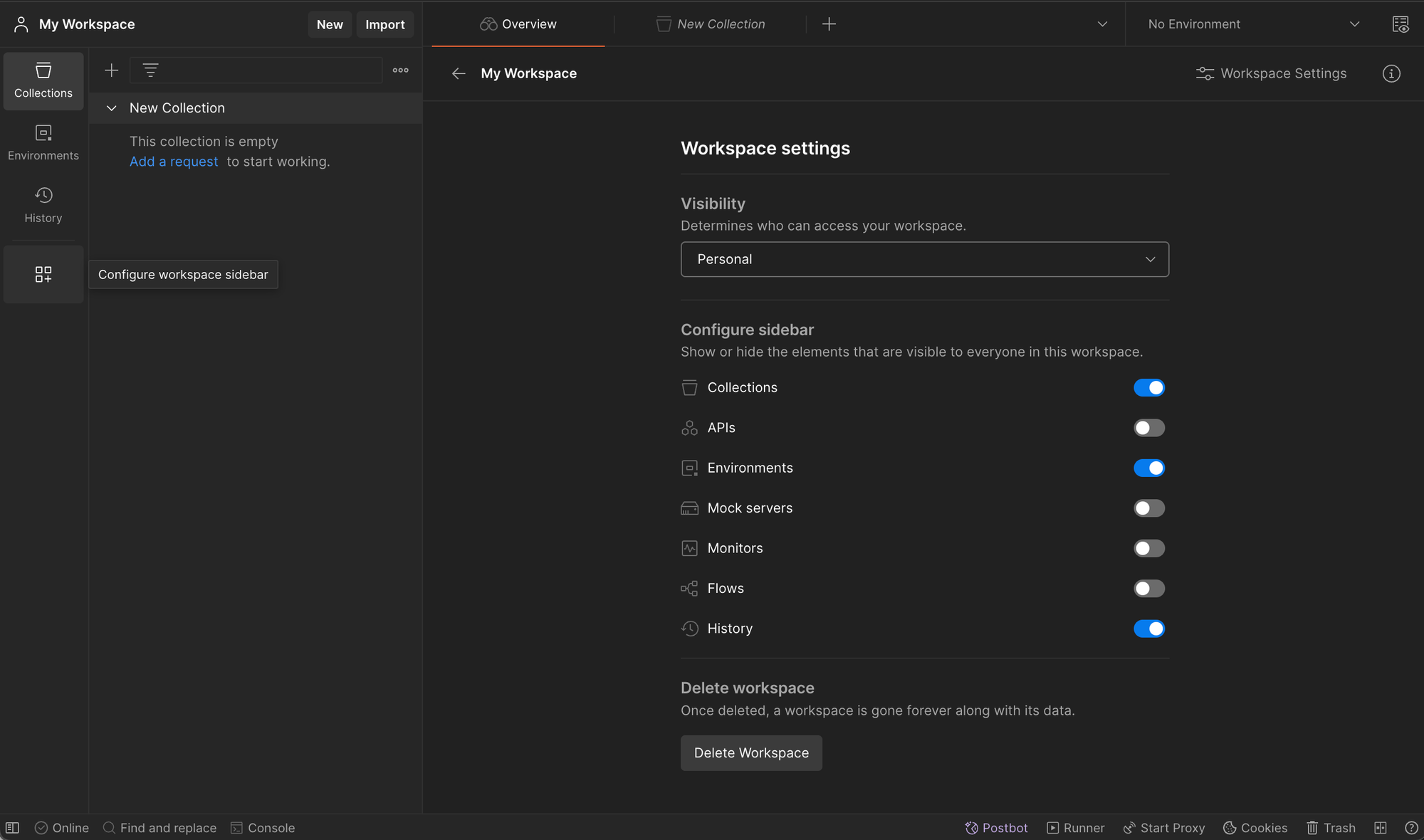Open Environments in the sidebar
Screen dimensions: 1424x840
click(x=43, y=142)
